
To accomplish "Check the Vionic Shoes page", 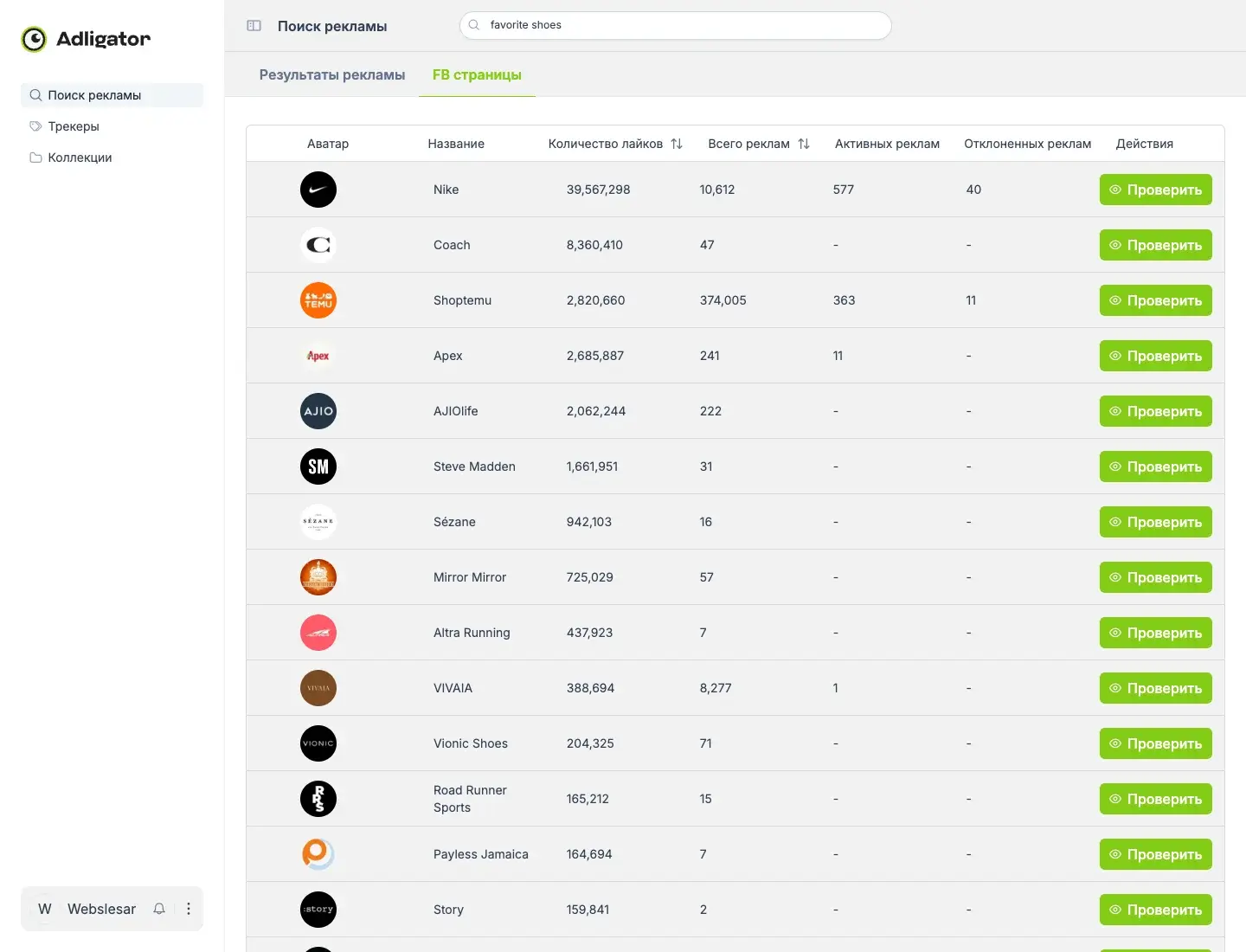I will [1156, 743].
